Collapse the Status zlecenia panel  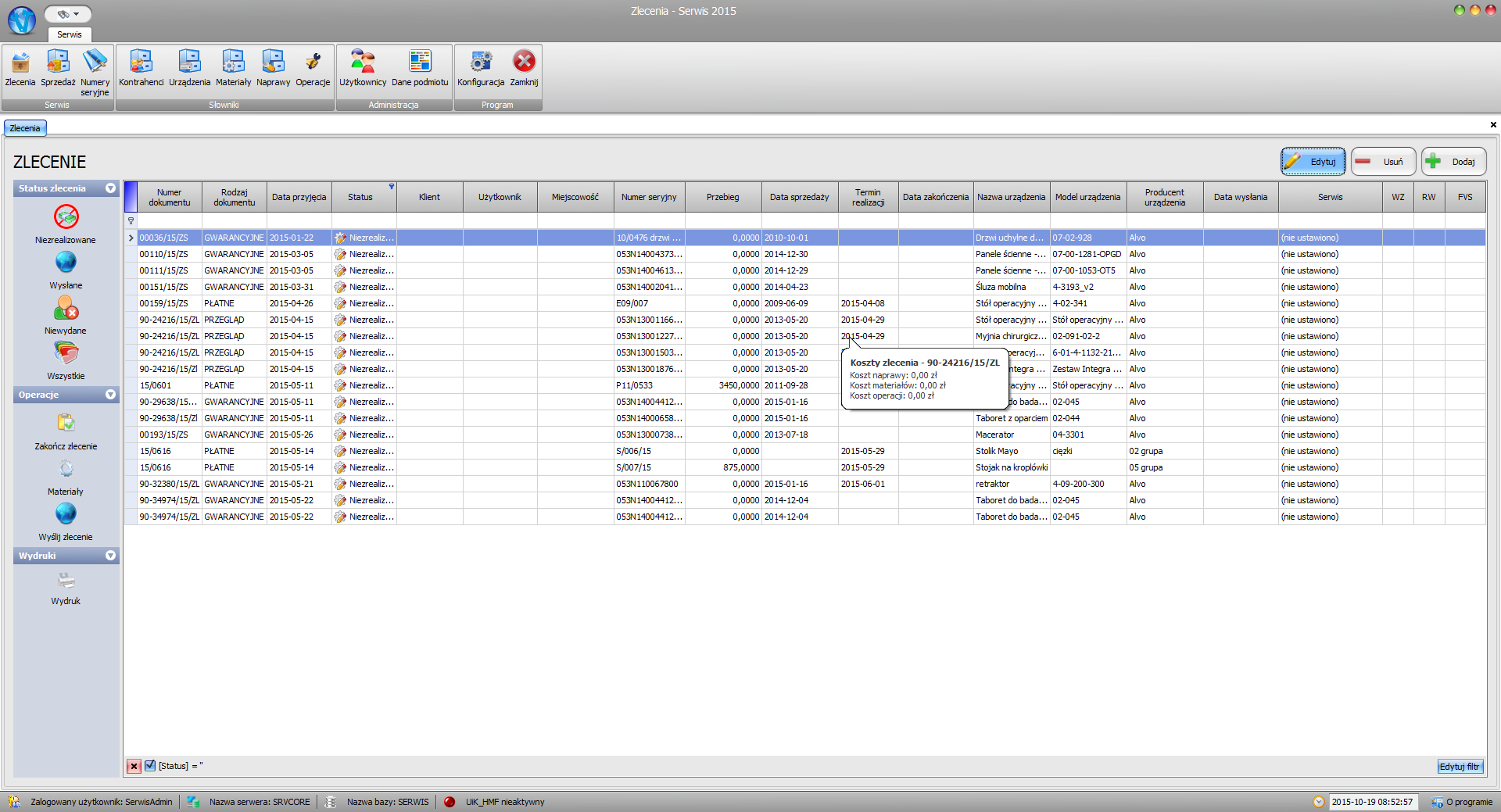pyautogui.click(x=110, y=188)
